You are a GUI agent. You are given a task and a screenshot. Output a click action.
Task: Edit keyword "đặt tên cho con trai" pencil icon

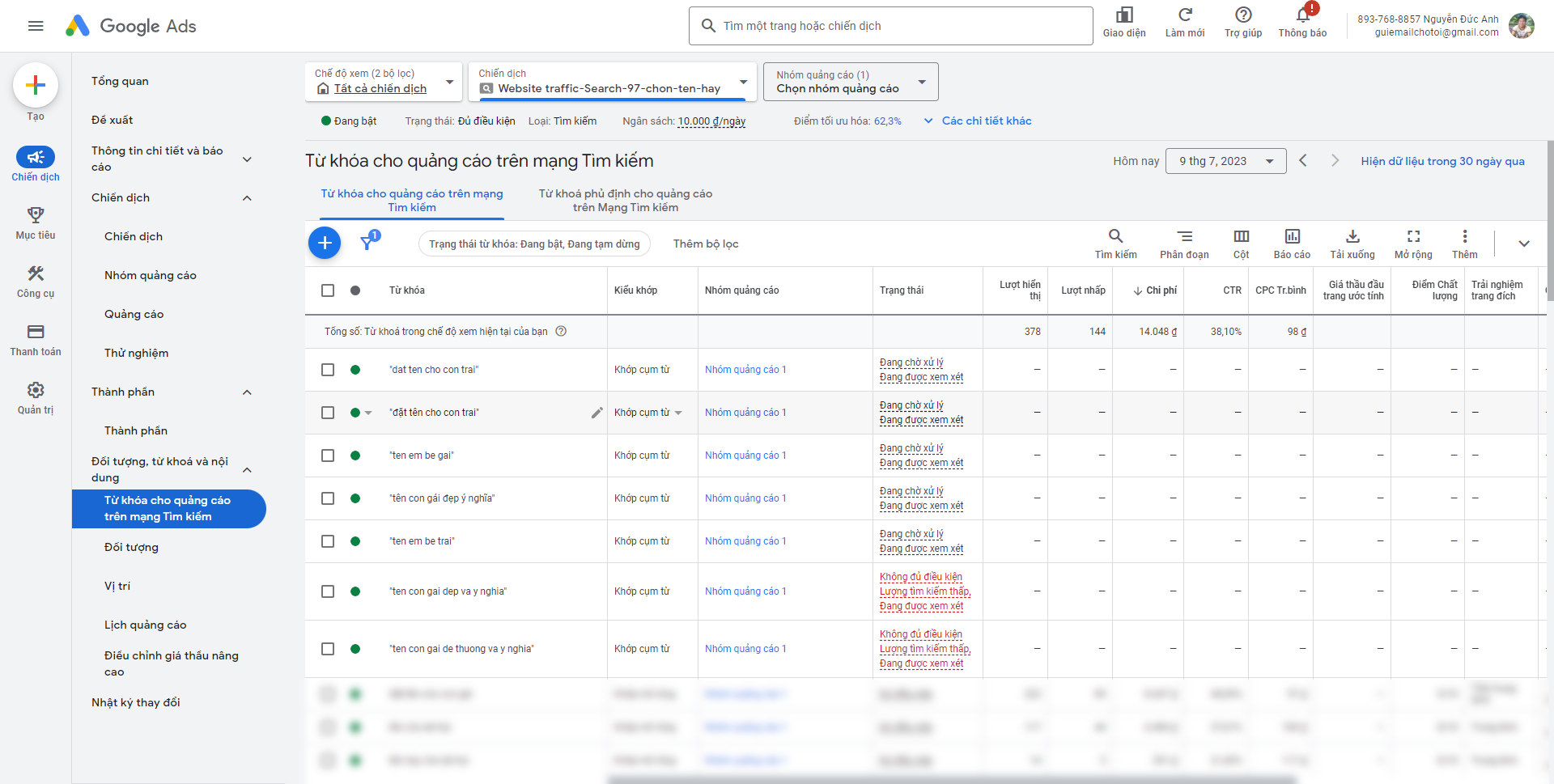[597, 413]
